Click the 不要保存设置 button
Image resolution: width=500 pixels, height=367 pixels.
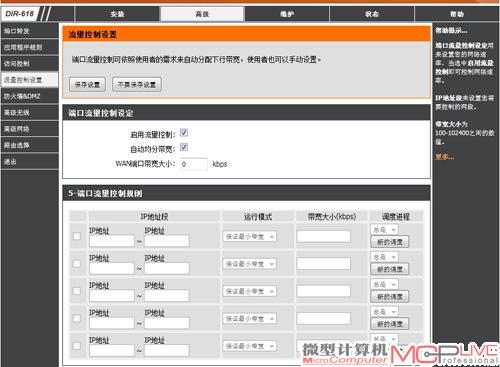click(x=137, y=85)
